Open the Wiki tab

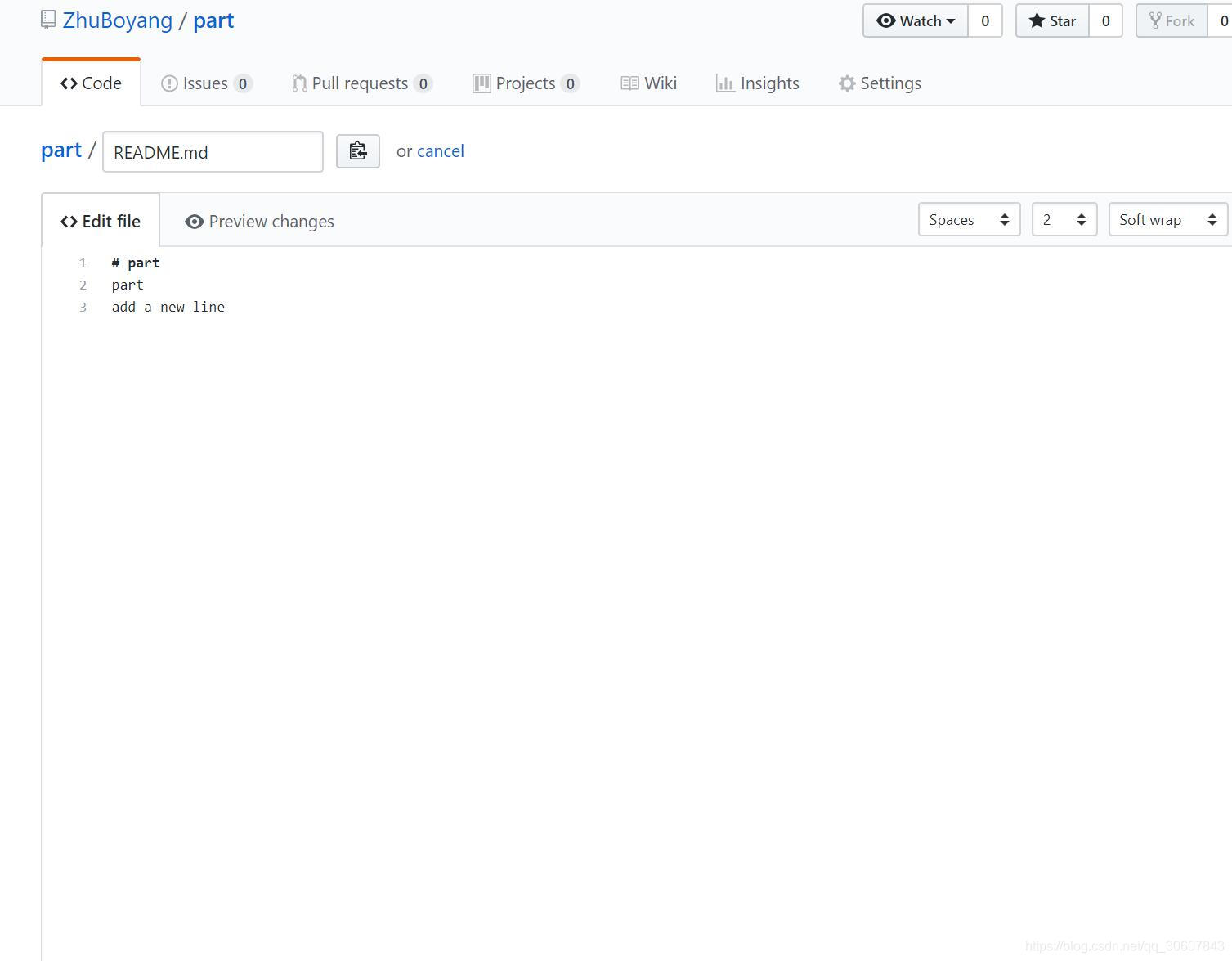[x=649, y=83]
